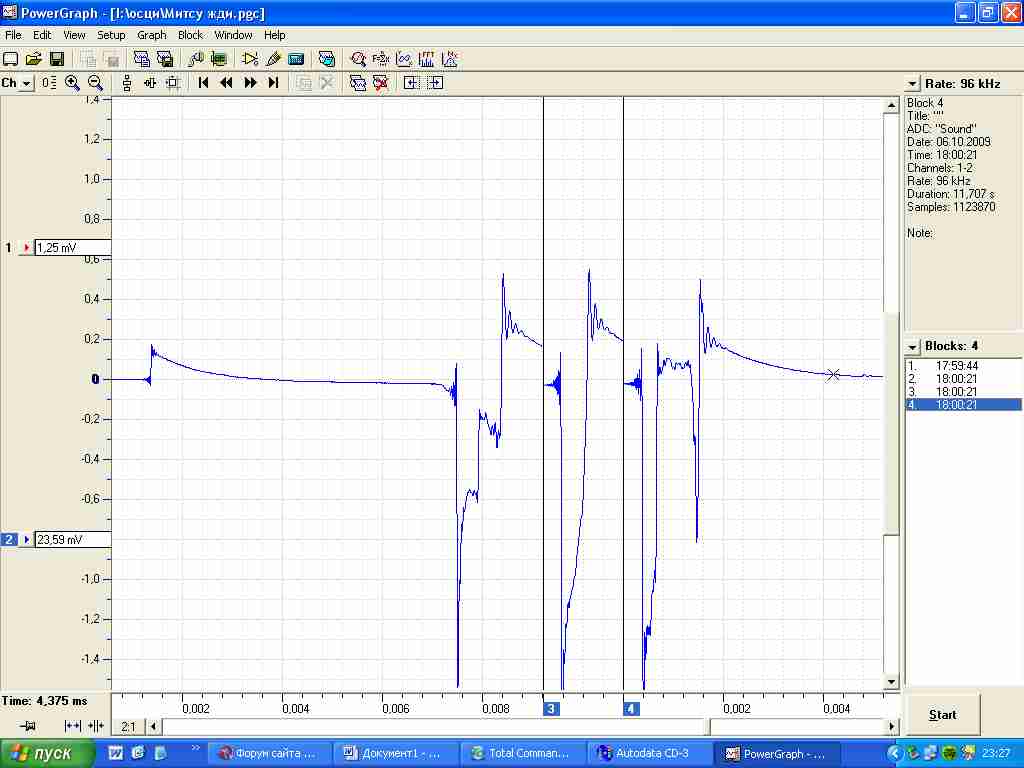
Task: Click the New file icon in toolbar
Action: (10, 59)
